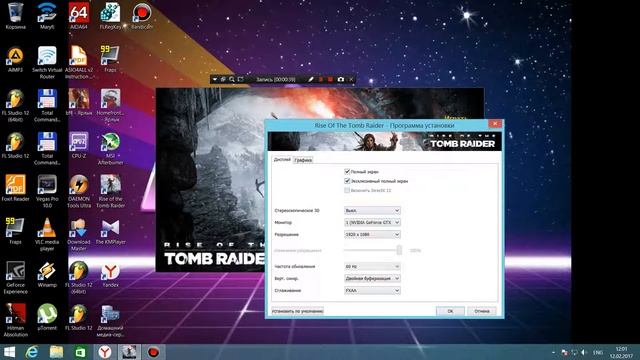Viewport: 640px width, 360px height.
Task: Click the ENG language indicator
Action: [598, 352]
